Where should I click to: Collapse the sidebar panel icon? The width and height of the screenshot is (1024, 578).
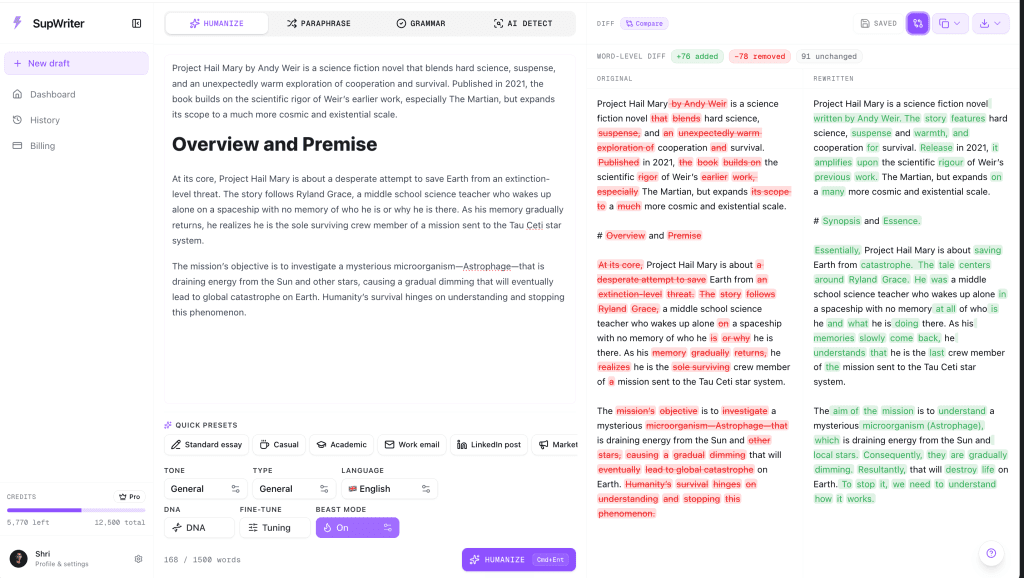click(x=136, y=24)
